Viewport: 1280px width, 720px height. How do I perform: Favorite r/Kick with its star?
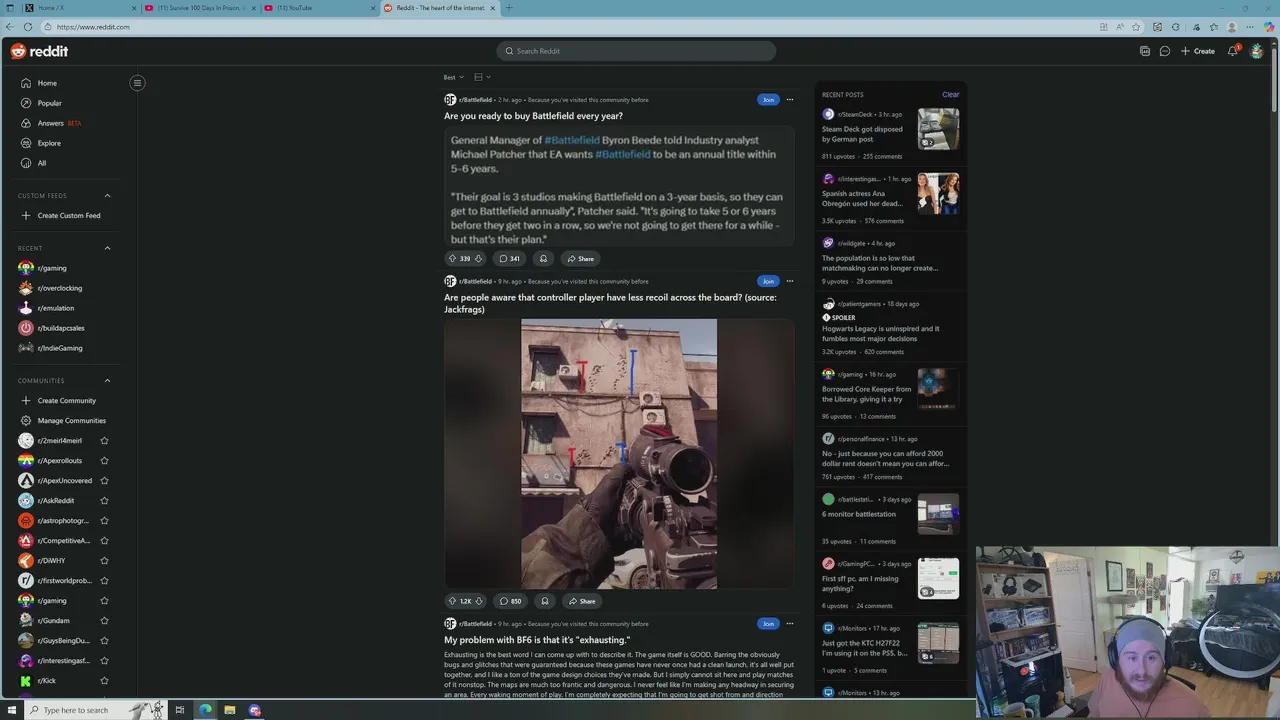click(x=104, y=681)
